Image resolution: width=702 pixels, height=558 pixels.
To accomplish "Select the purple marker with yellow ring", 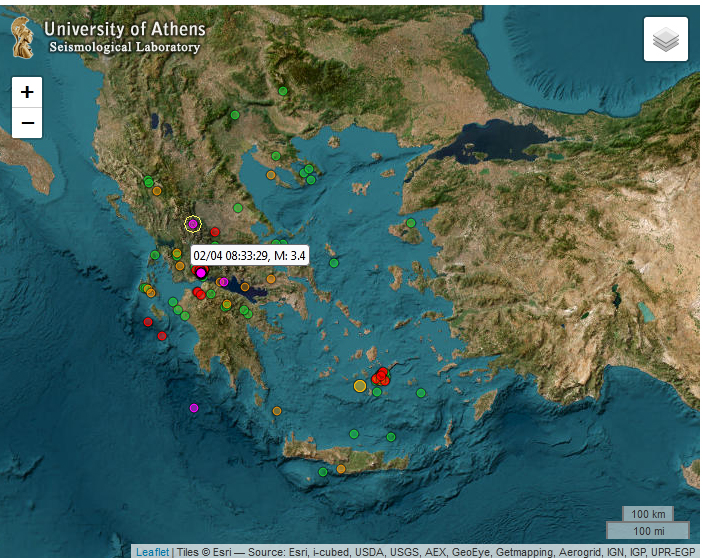I will click(193, 224).
